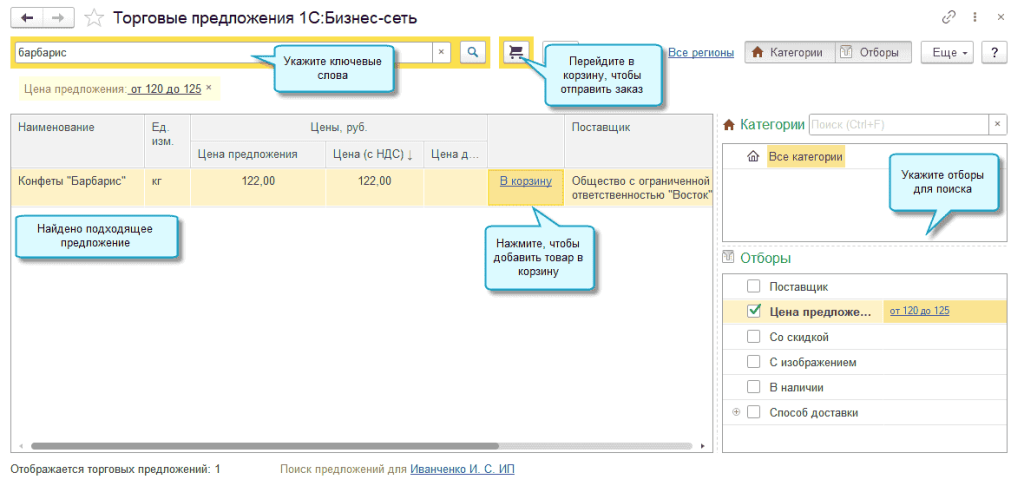
Task: Uncheck the Цена предложения filter
Action: (754, 312)
